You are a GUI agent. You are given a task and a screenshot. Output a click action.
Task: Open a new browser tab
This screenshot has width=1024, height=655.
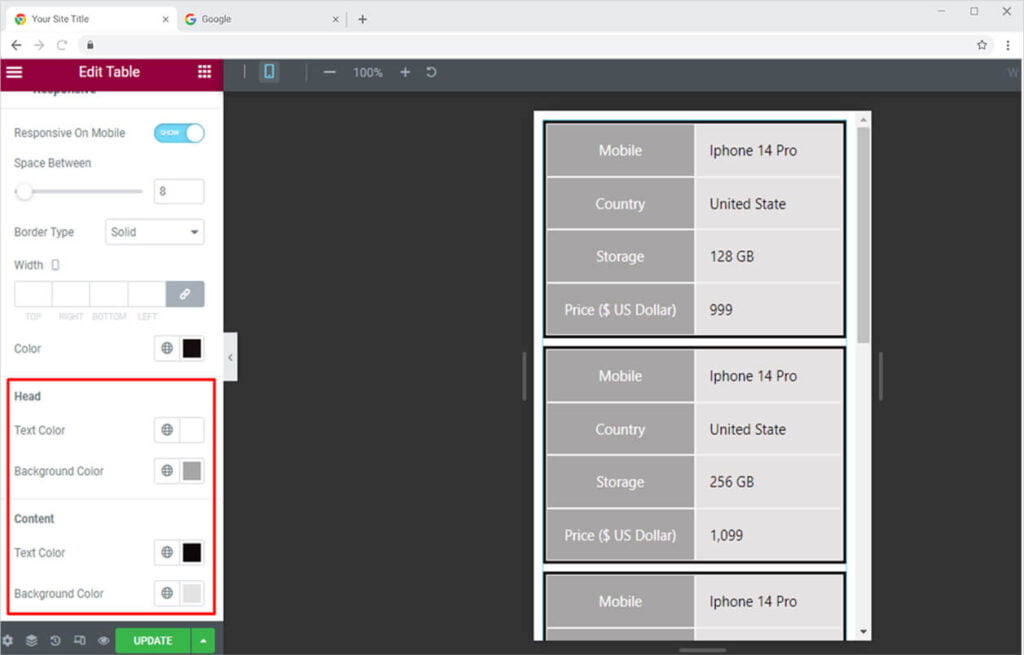point(362,19)
